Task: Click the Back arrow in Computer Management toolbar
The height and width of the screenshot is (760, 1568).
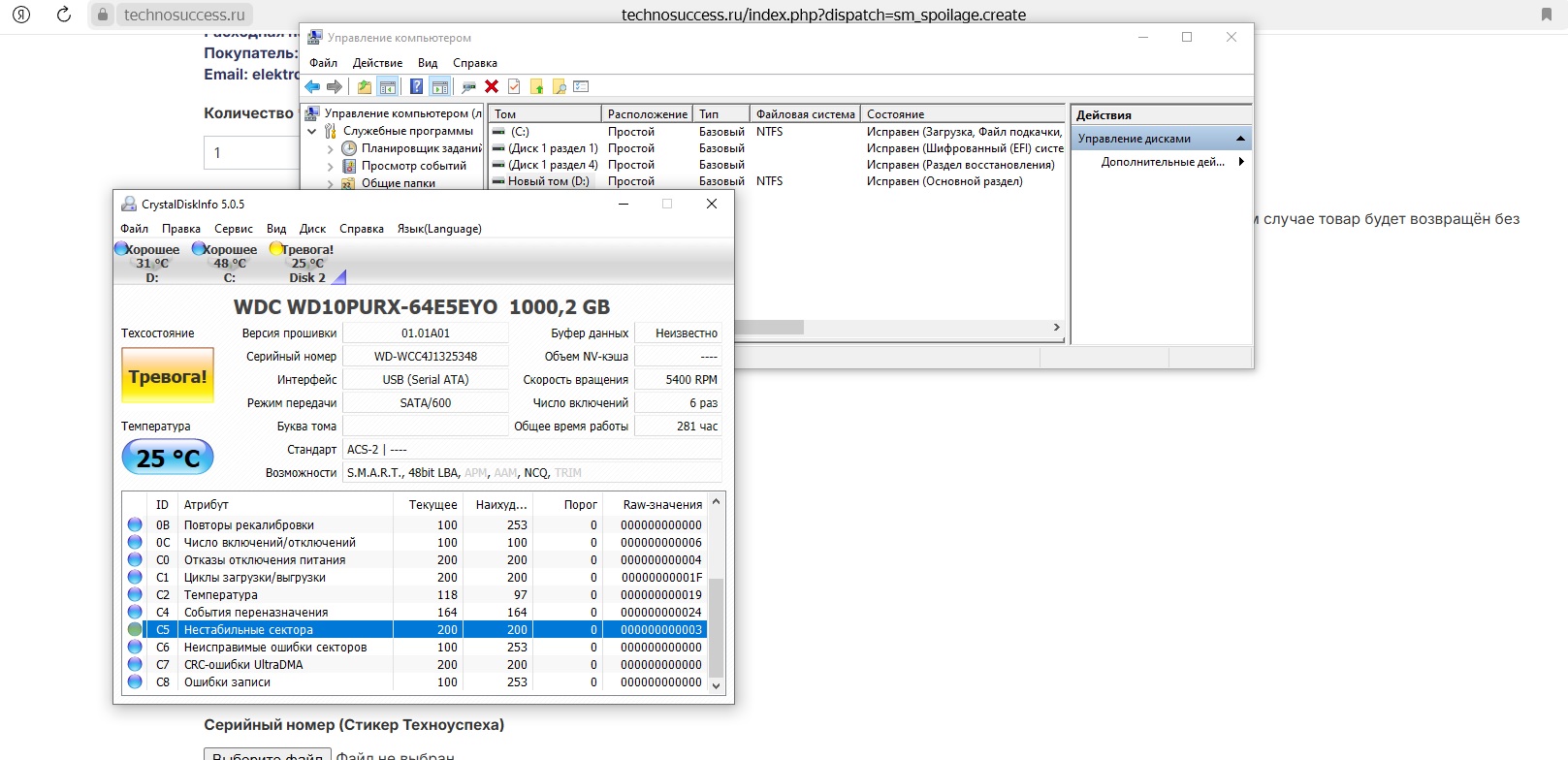Action: point(313,87)
